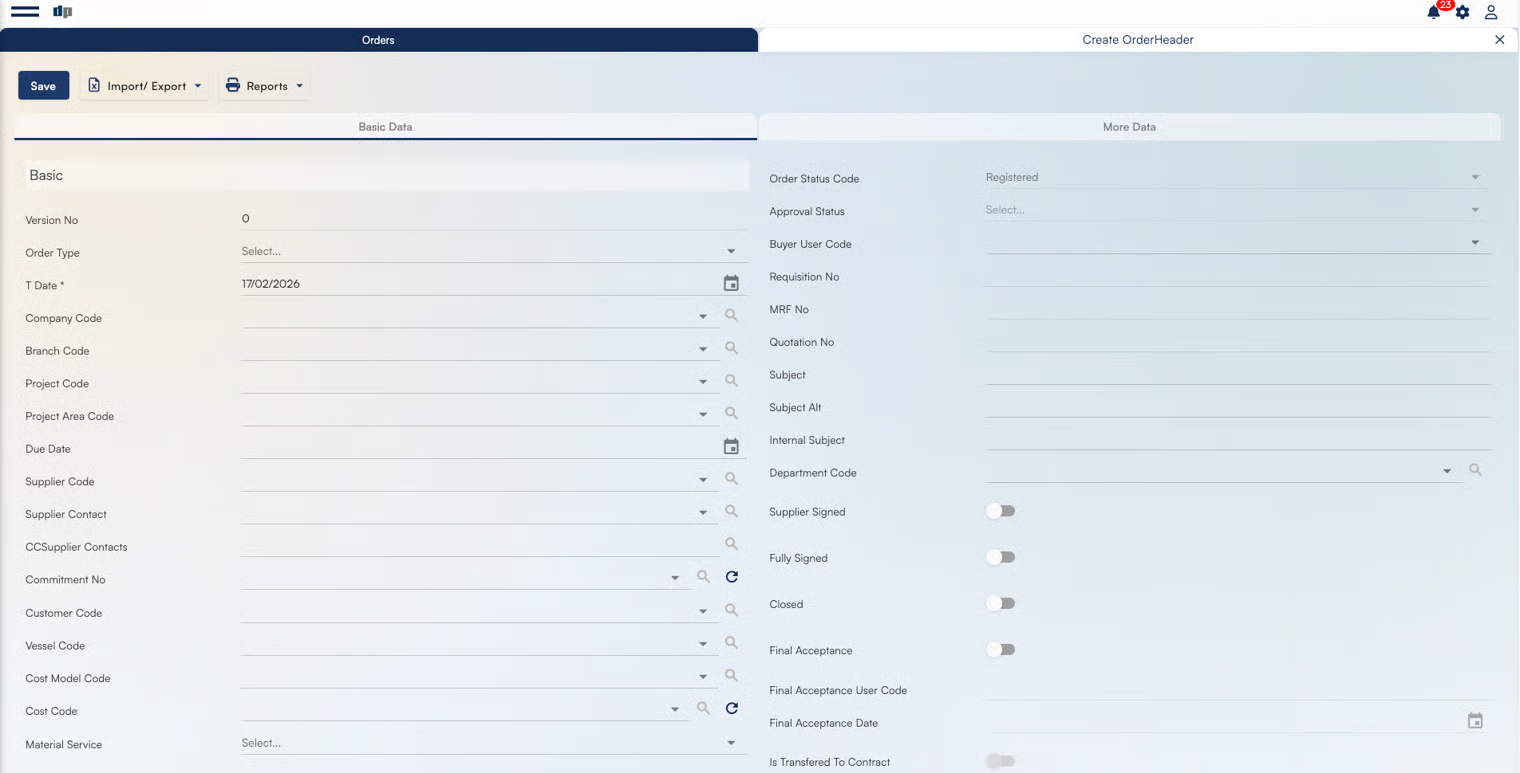
Task: Open Final Acceptance Date calendar icon
Action: pyautogui.click(x=1475, y=721)
